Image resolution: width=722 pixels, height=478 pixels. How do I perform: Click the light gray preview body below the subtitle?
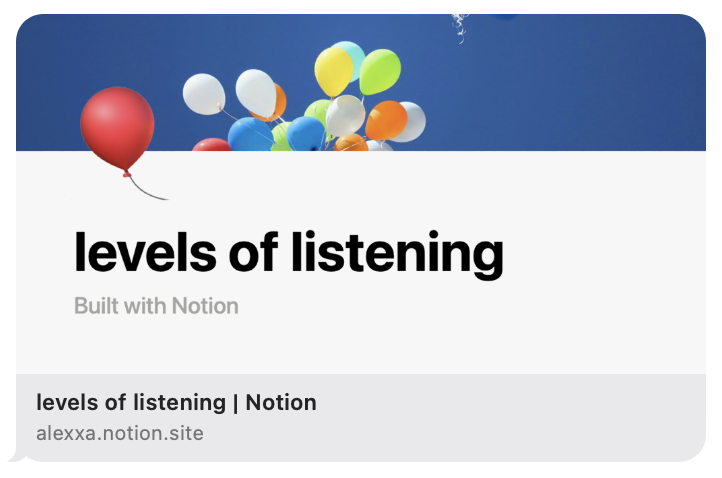(361, 345)
